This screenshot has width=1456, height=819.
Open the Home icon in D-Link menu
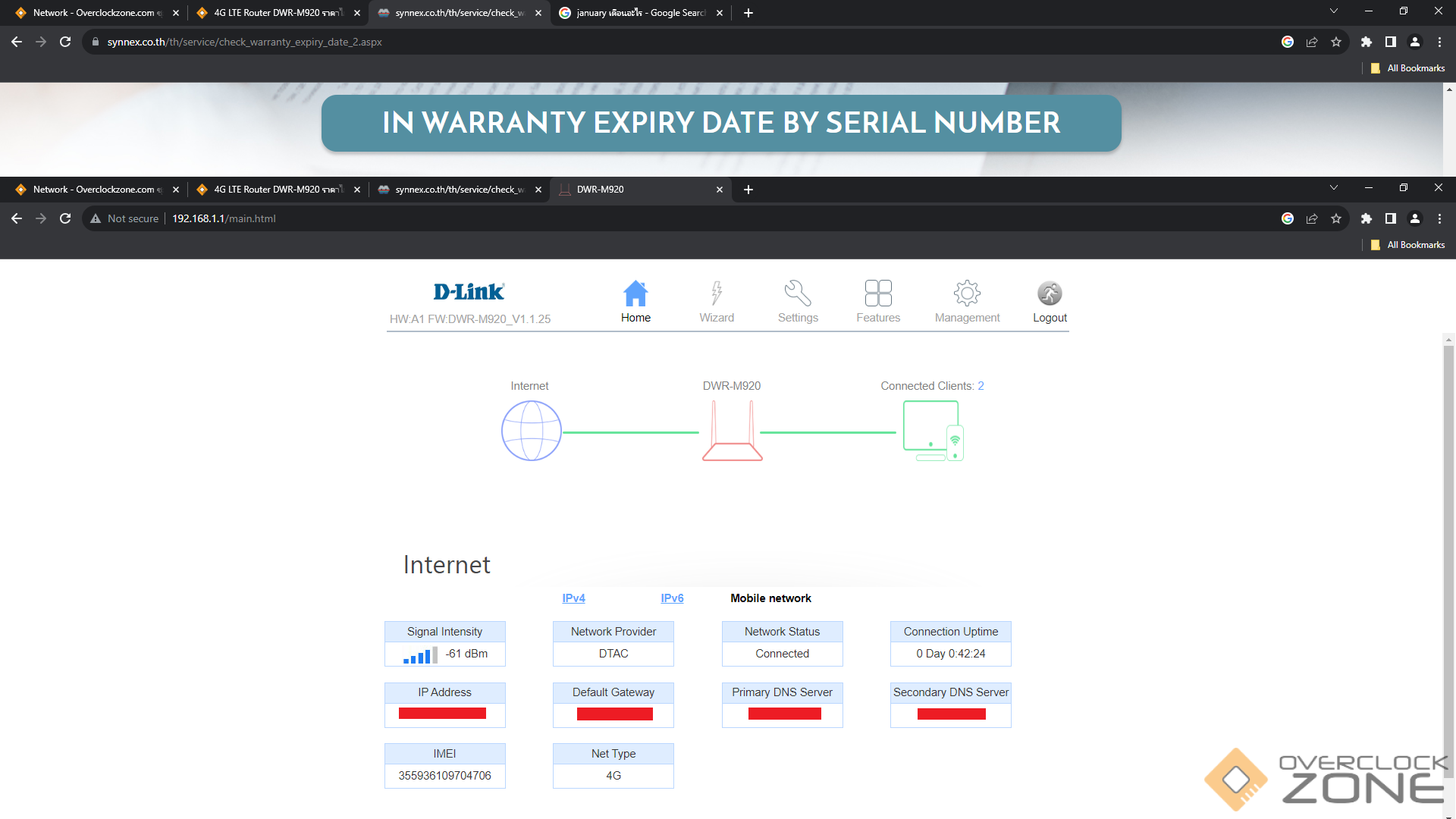pos(635,293)
